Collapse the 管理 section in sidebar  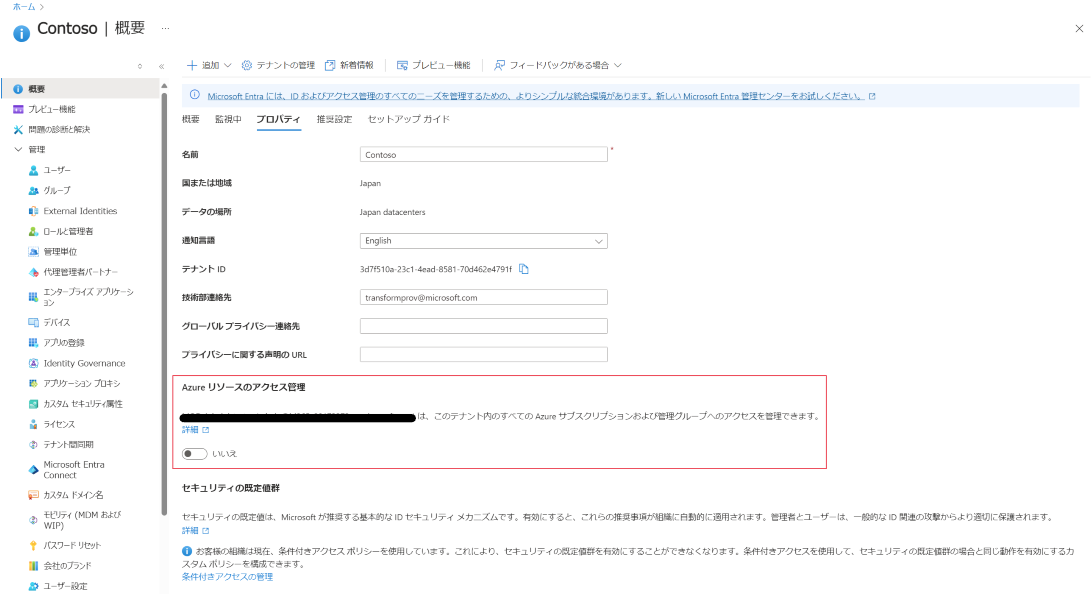pos(18,149)
